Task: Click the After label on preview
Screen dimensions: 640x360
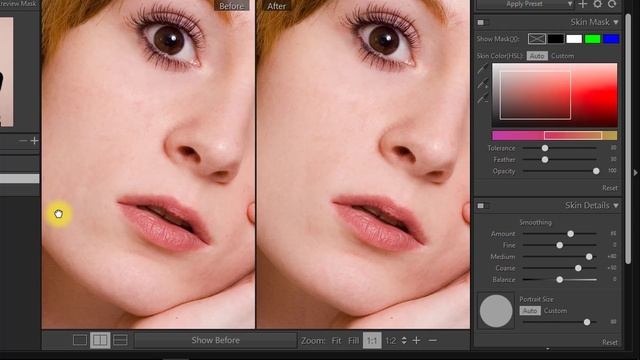Action: tap(276, 6)
